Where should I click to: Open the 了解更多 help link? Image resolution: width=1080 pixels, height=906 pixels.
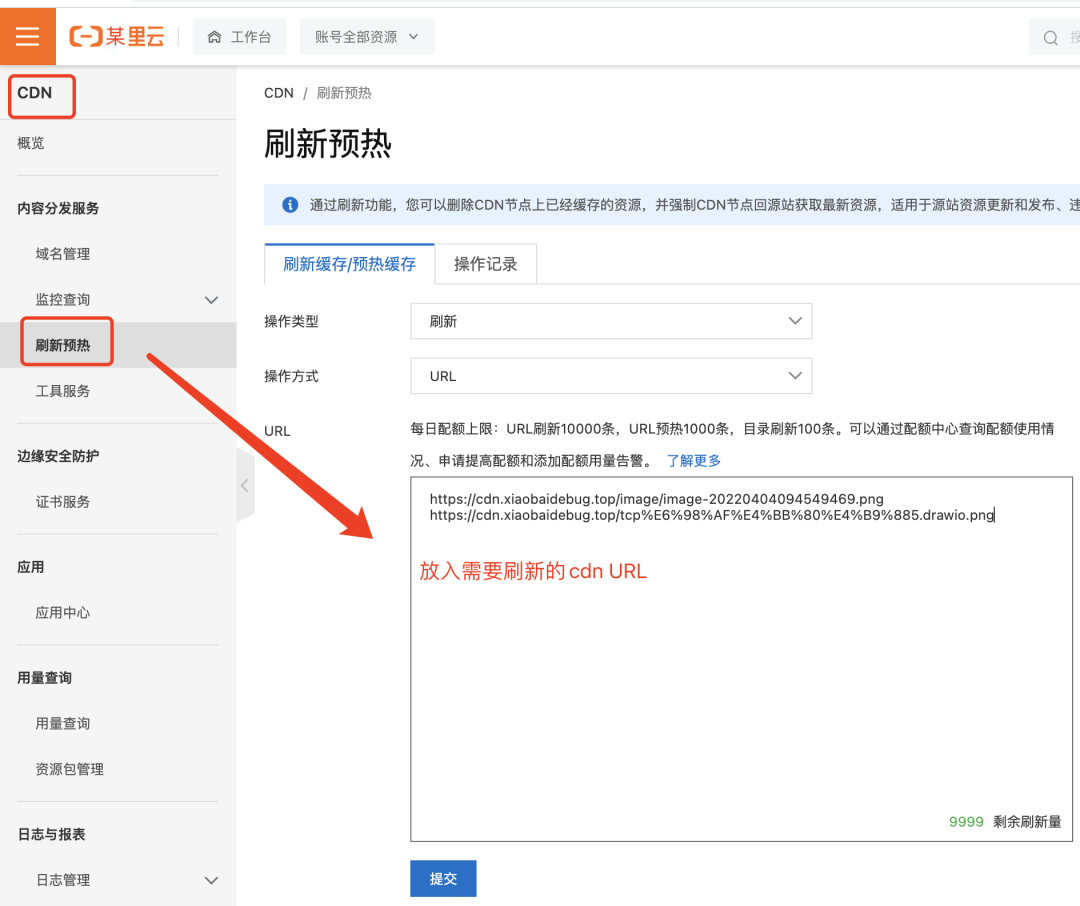(x=694, y=461)
